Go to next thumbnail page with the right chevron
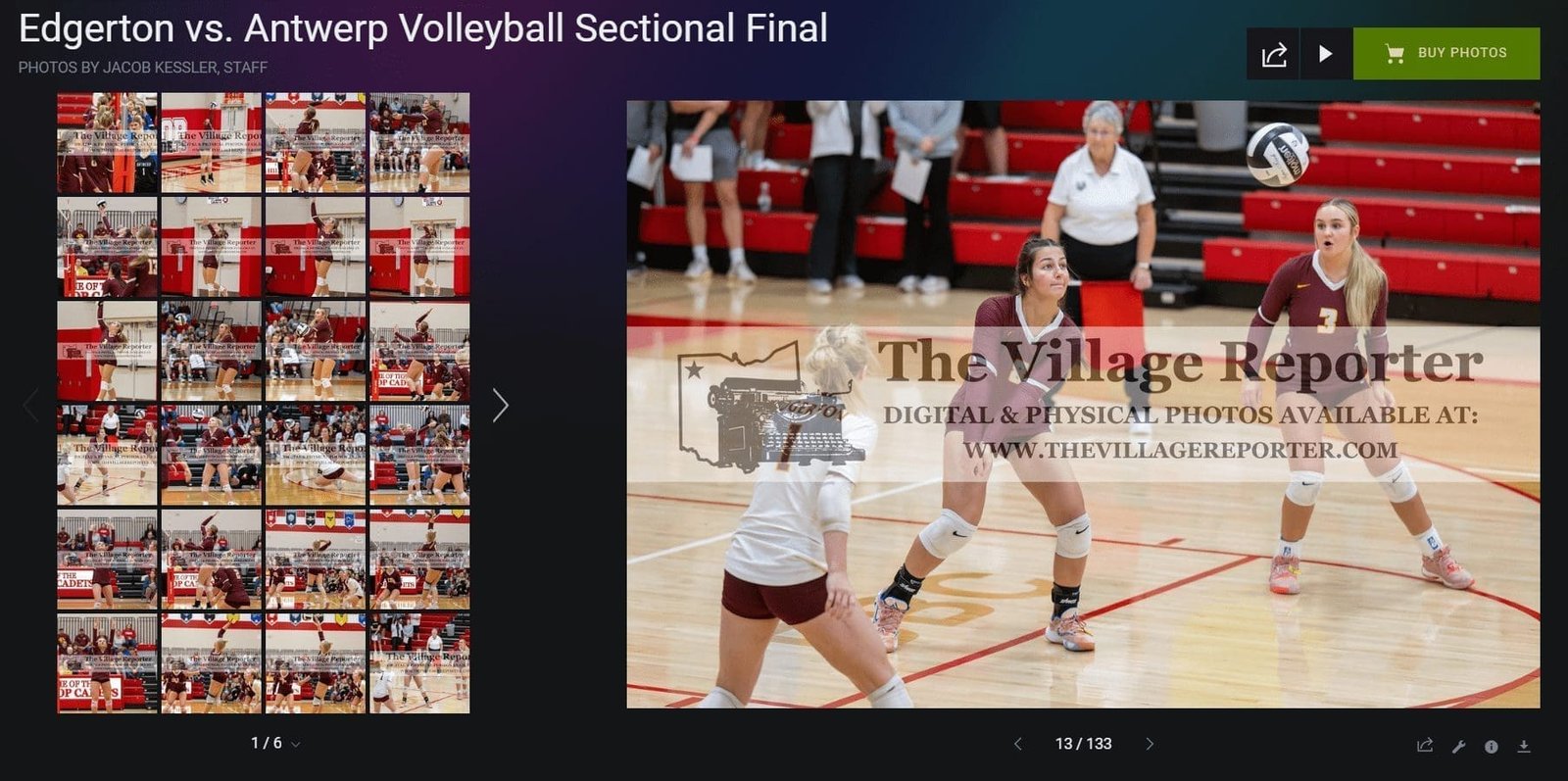Viewport: 1568px width, 781px height. [500, 405]
